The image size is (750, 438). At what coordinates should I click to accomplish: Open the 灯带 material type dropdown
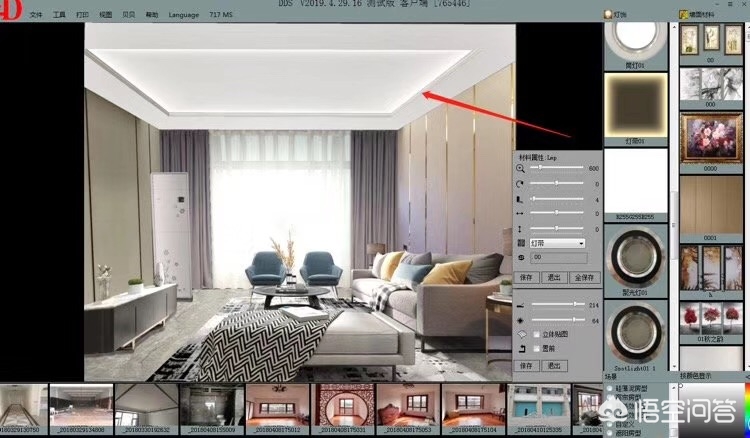(x=556, y=243)
